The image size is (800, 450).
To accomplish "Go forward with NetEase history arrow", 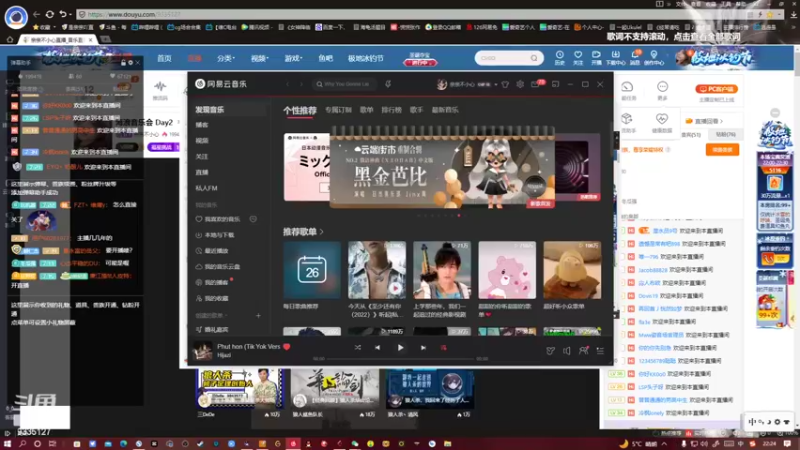I will [301, 84].
